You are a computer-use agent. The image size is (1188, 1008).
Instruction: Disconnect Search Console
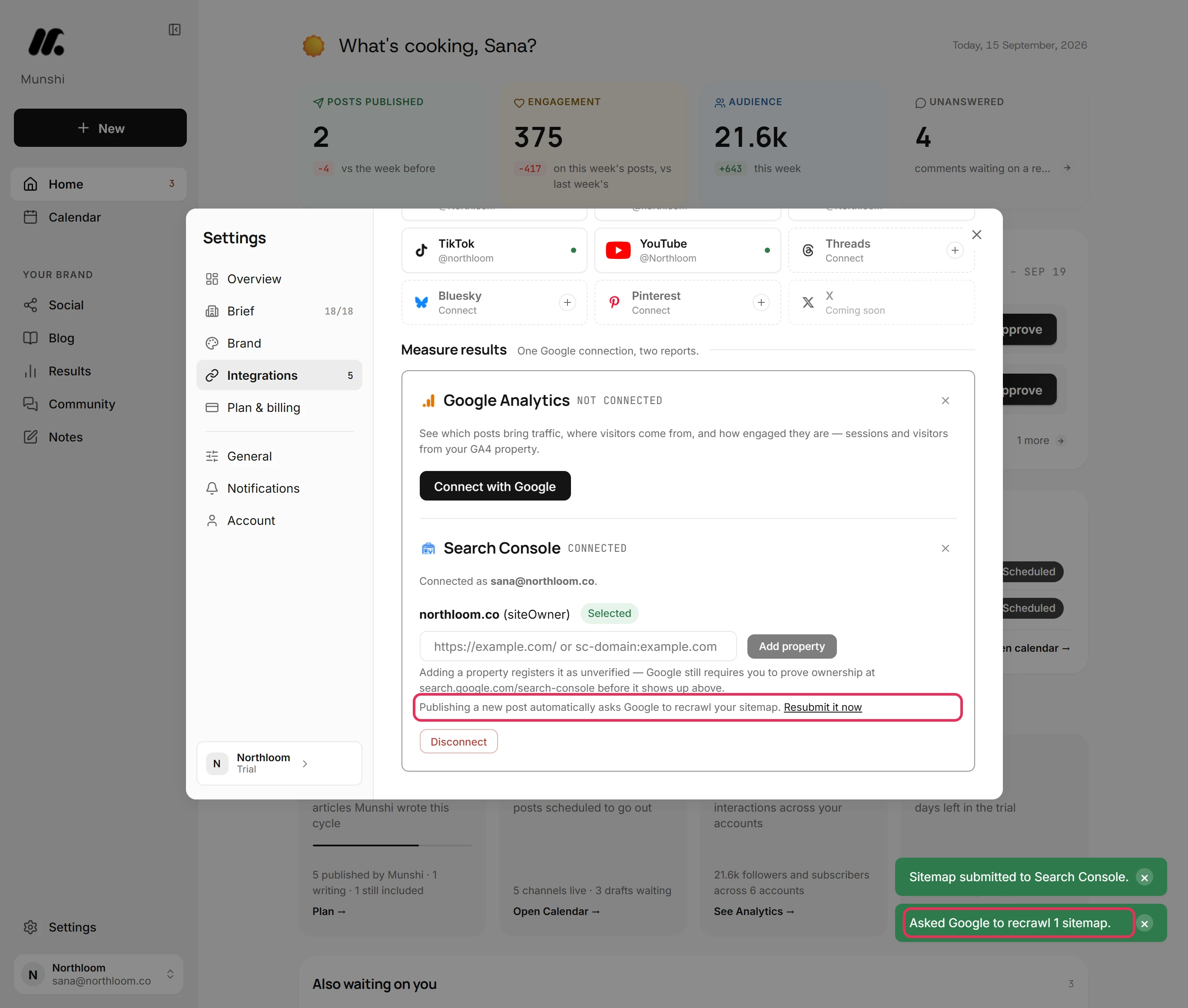[x=458, y=742]
